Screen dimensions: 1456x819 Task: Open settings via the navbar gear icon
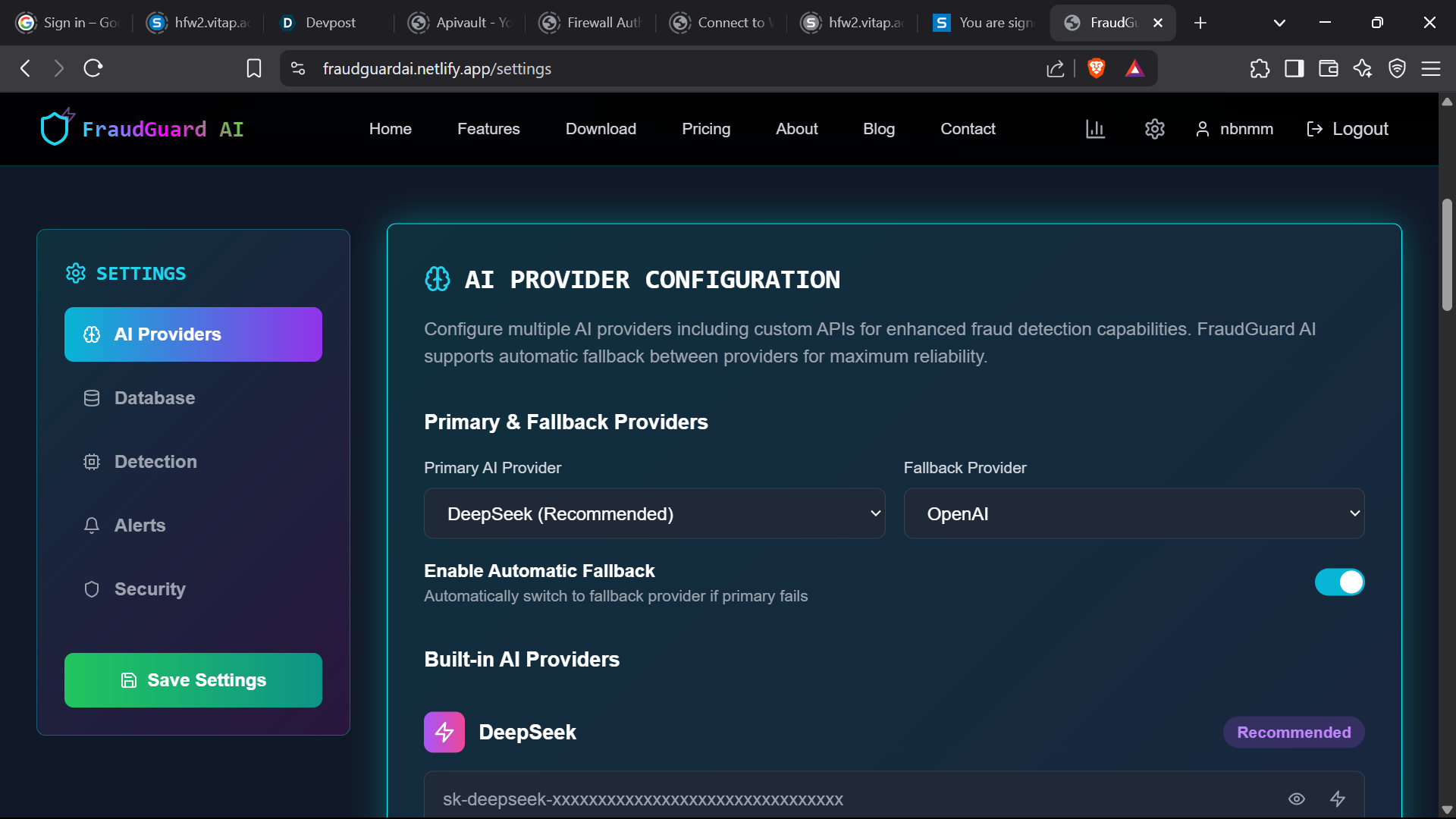[x=1154, y=129]
